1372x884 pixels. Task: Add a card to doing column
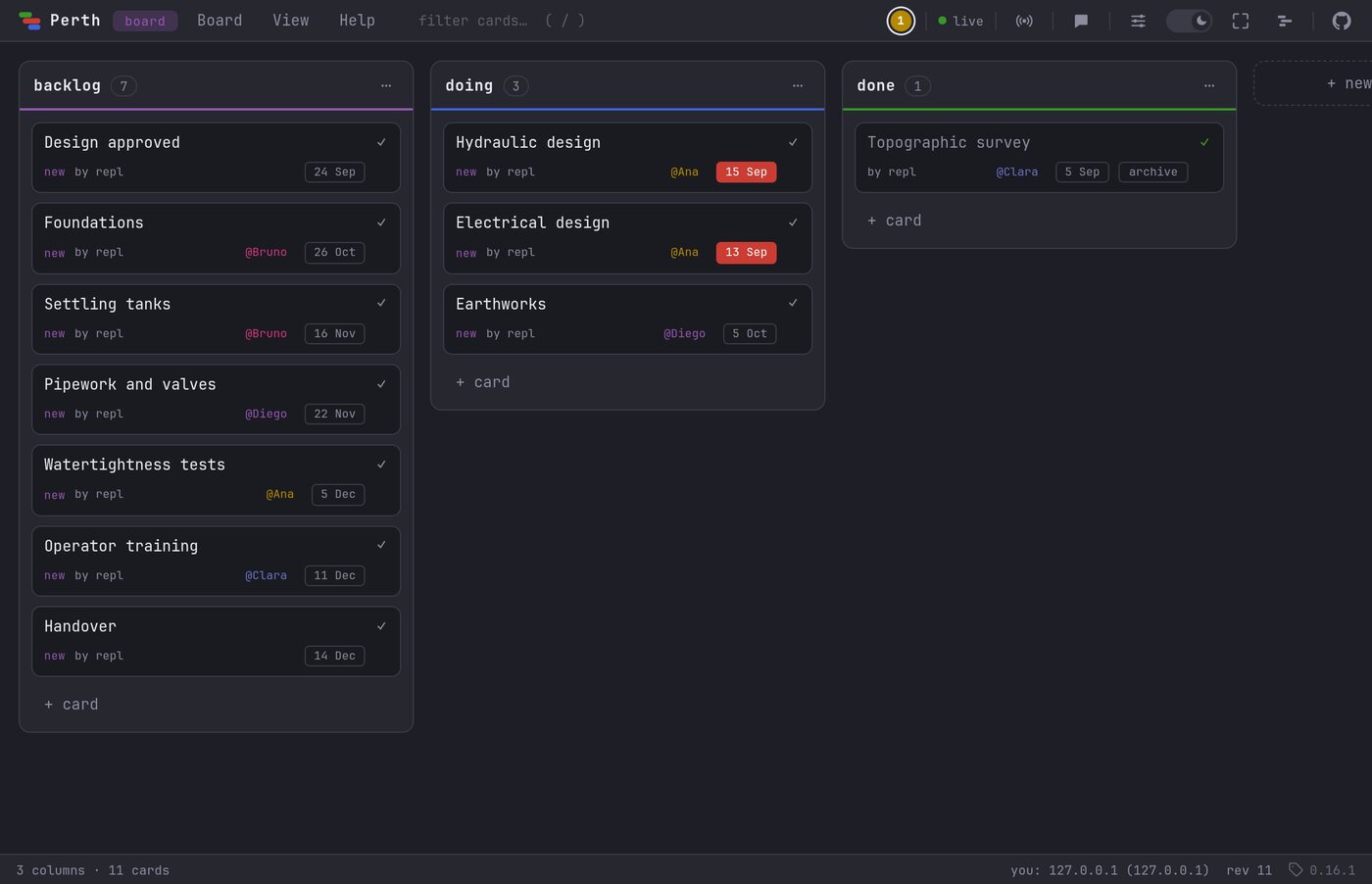pyautogui.click(x=483, y=382)
